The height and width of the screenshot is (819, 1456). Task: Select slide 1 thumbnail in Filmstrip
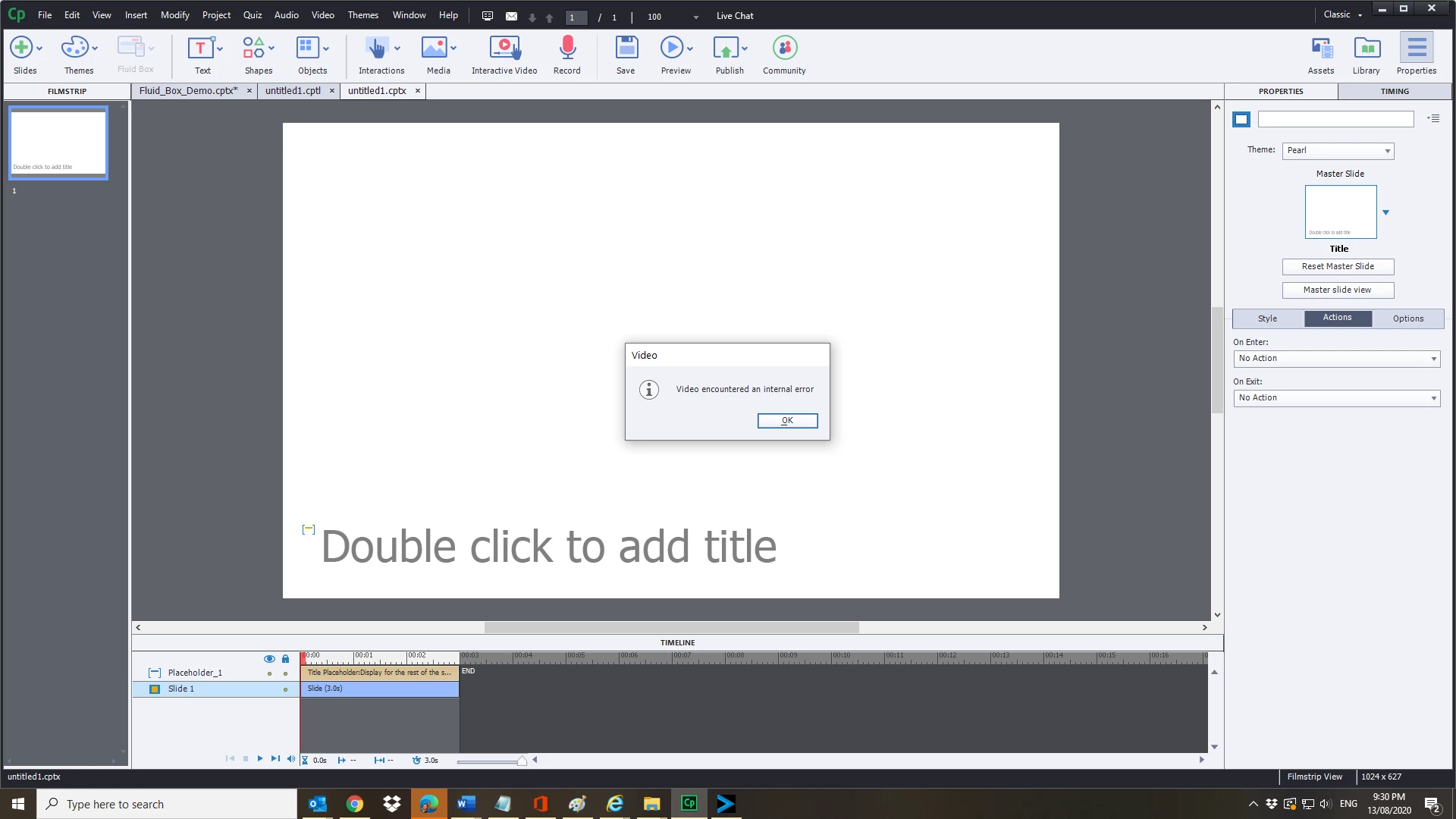[x=58, y=143]
